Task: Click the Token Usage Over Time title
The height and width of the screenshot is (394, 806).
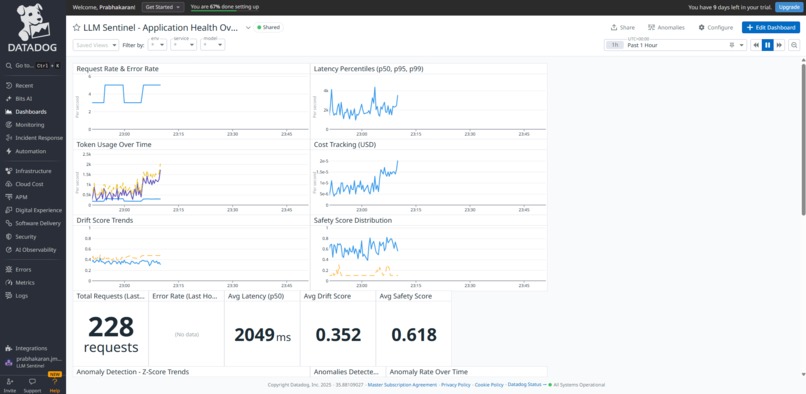Action: [x=114, y=145]
